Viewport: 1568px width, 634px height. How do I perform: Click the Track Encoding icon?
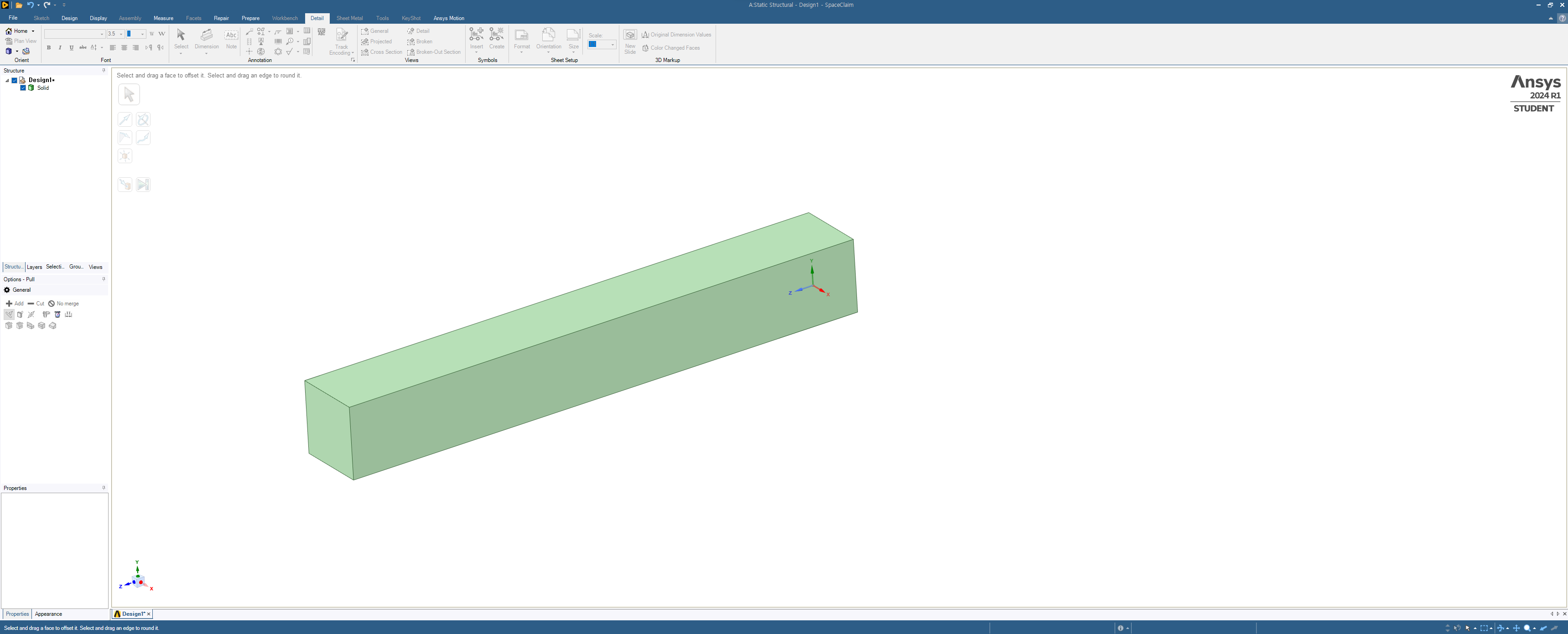click(x=342, y=35)
